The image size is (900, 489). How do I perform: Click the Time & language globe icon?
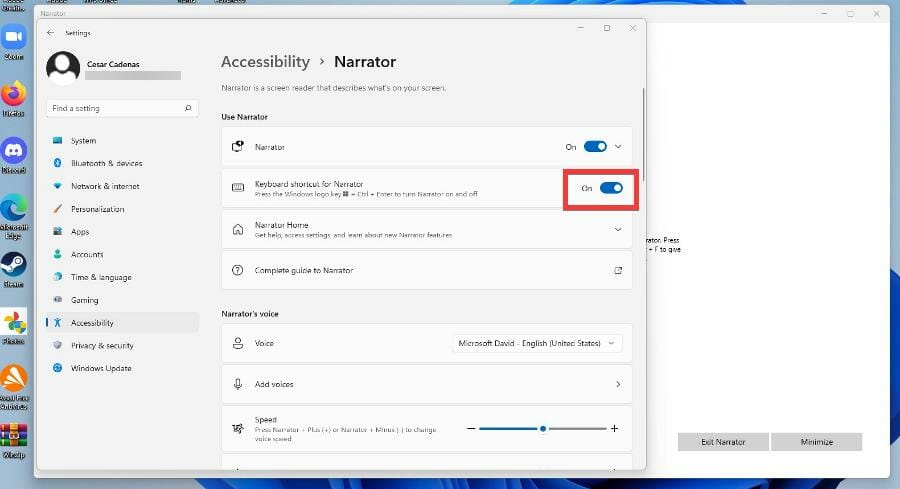[x=57, y=277]
